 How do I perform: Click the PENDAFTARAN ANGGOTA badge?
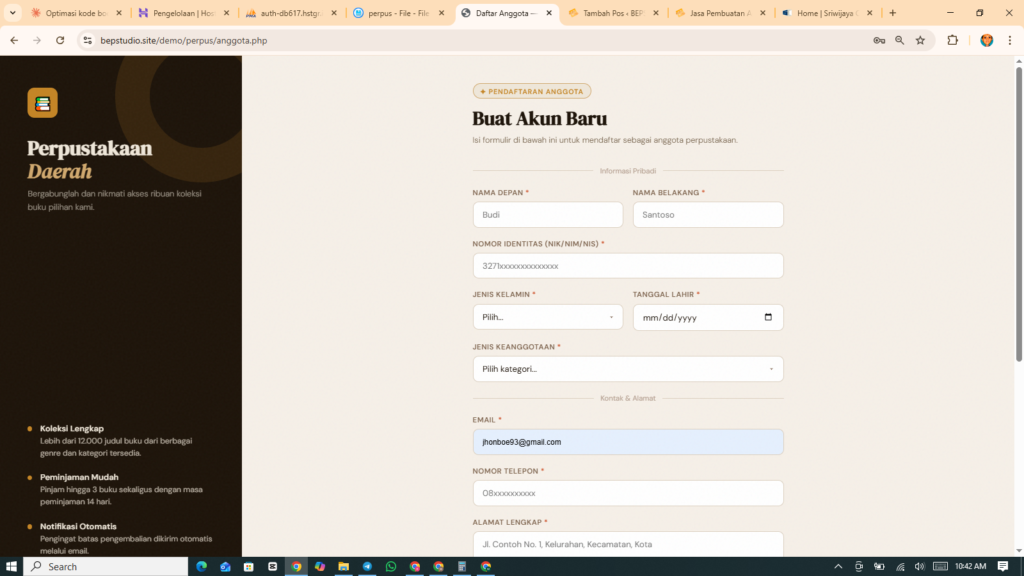tap(531, 90)
